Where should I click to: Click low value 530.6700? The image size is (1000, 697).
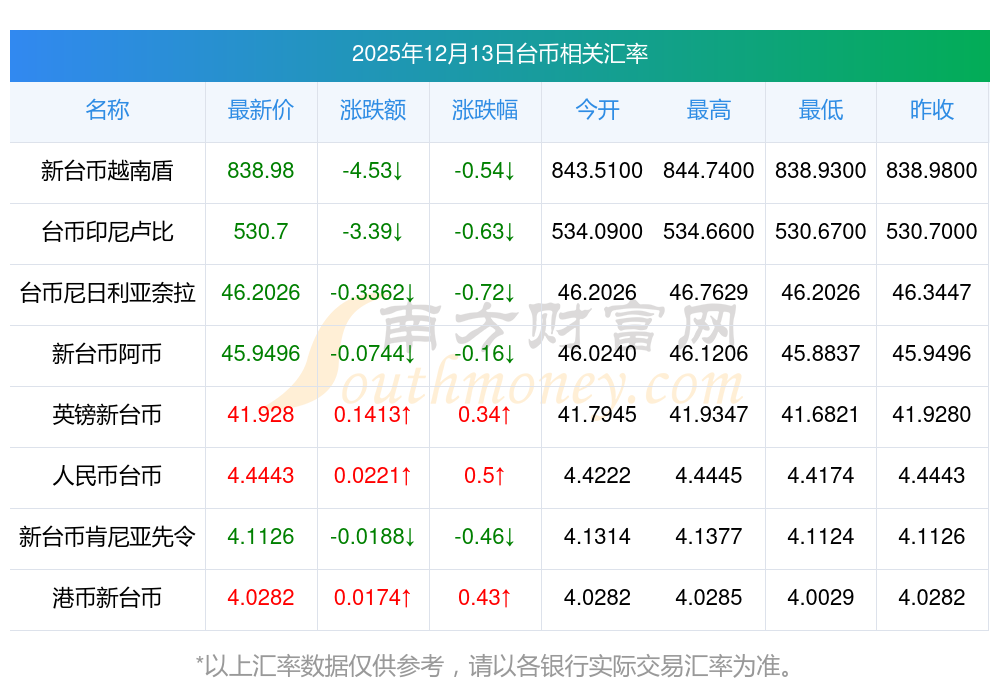821,231
